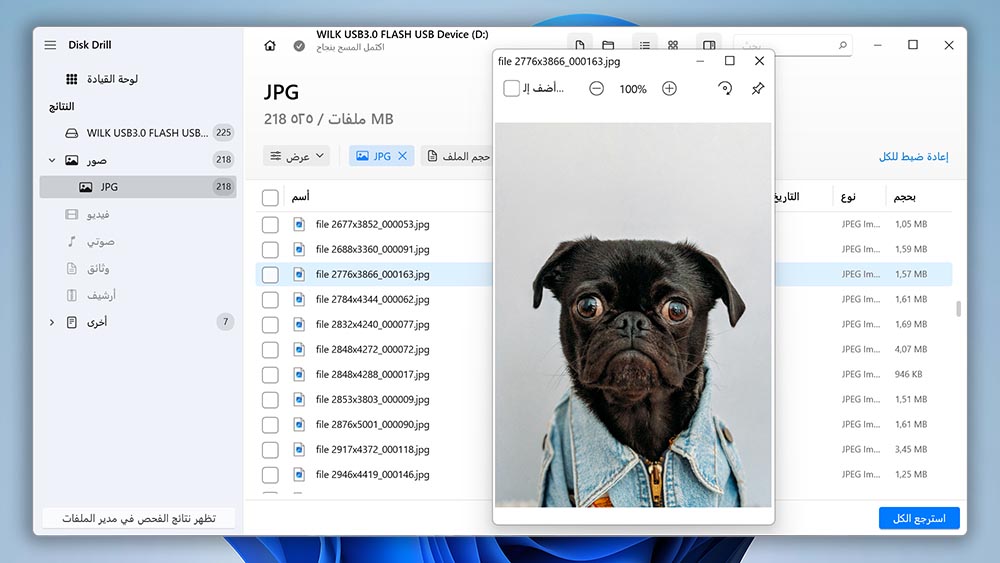Viewport: 1000px width, 563px height.
Task: Toggle the preview side panel icon
Action: [x=709, y=45]
